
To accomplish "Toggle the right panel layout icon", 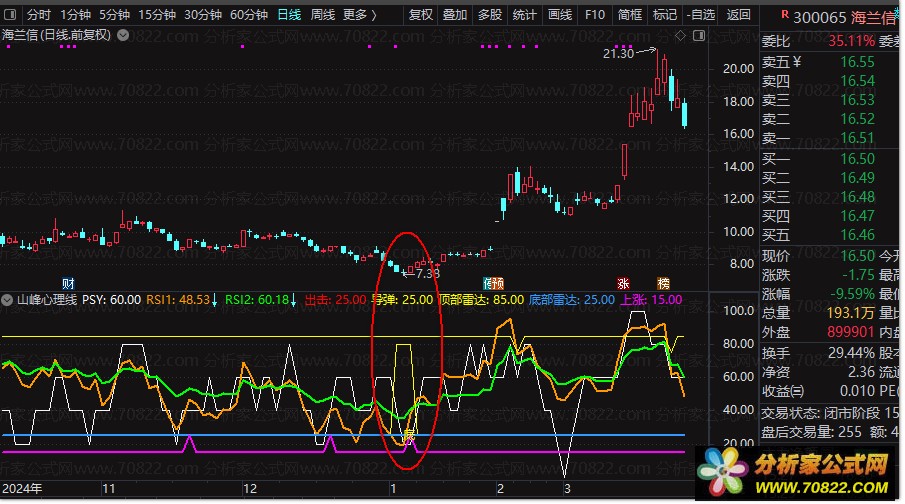I will point(699,36).
